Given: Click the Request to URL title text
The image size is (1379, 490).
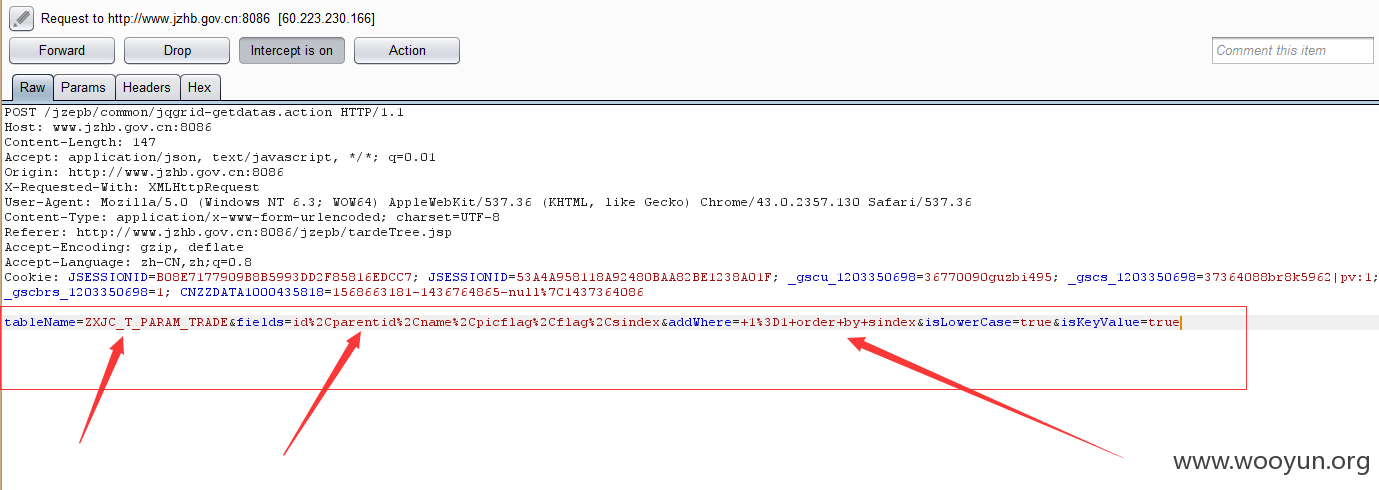Looking at the screenshot, I should click(x=208, y=19).
